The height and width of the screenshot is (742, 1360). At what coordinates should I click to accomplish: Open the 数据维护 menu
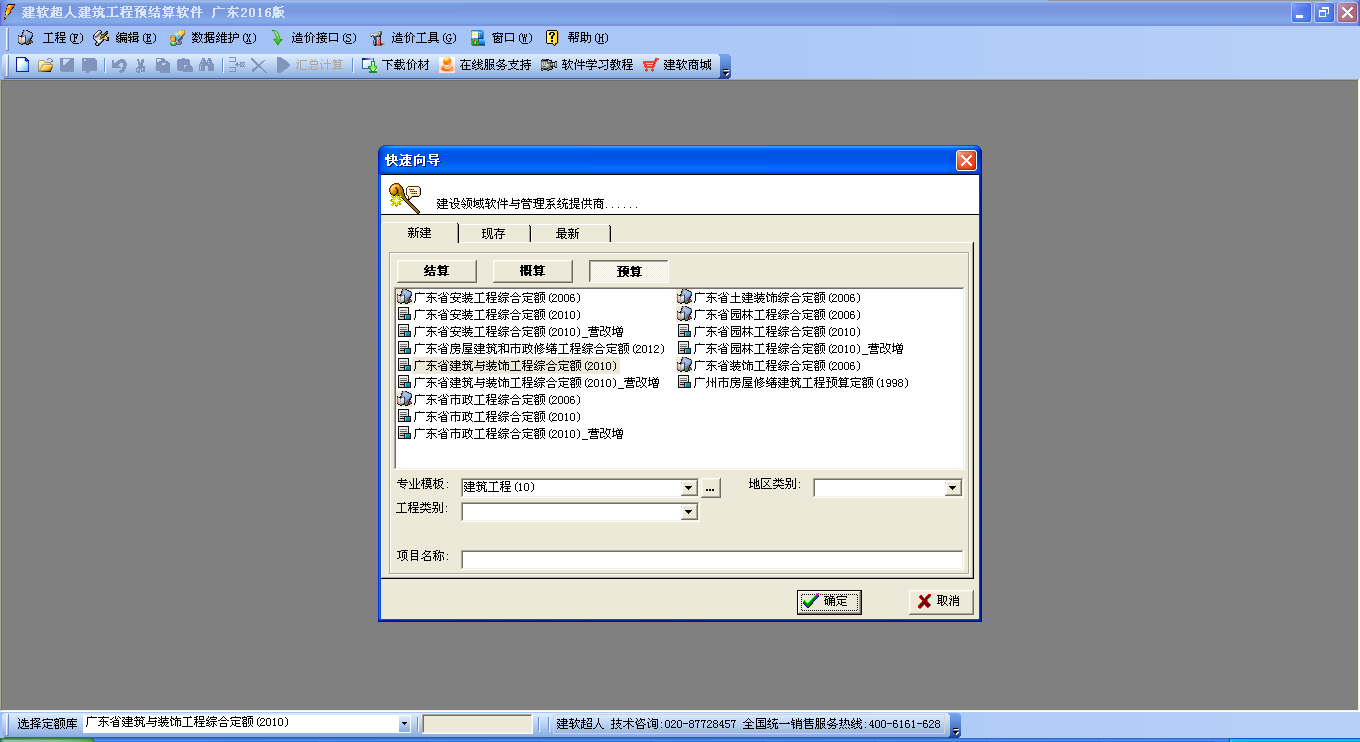(213, 38)
